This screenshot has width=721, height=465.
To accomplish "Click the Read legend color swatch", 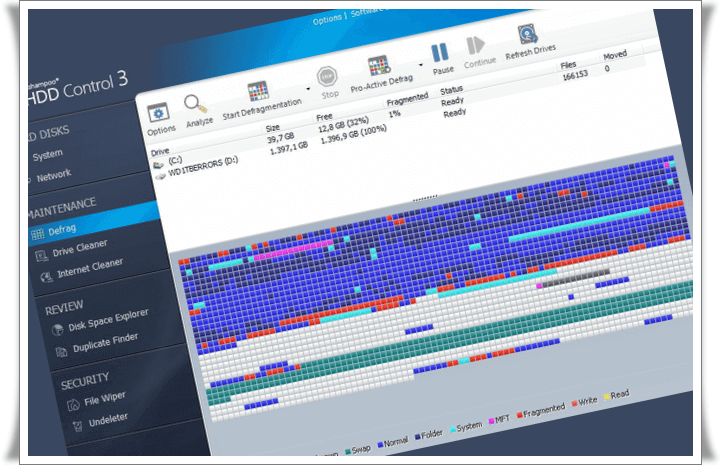I will point(607,396).
